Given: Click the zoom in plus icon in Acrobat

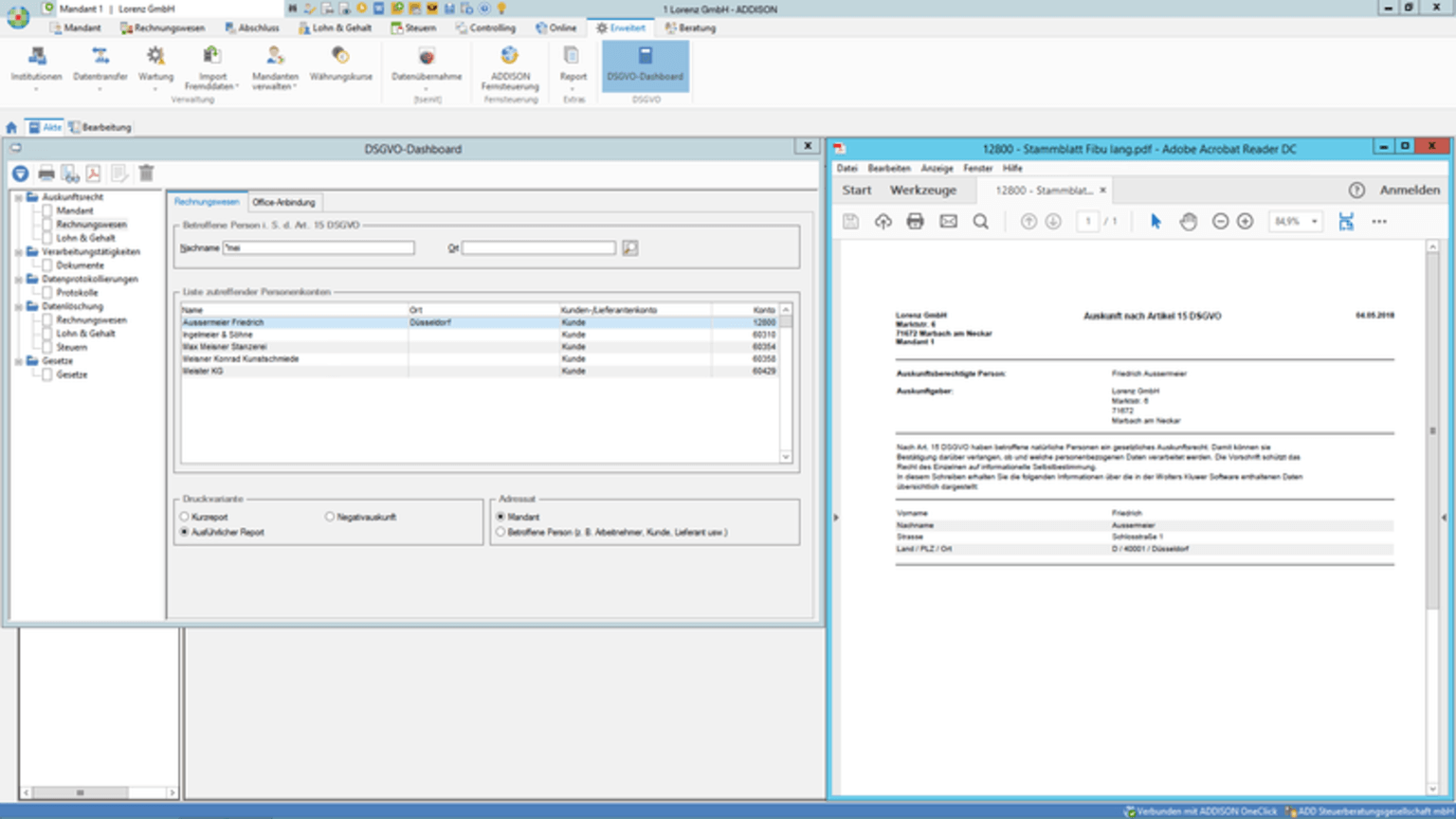Looking at the screenshot, I should [1246, 222].
